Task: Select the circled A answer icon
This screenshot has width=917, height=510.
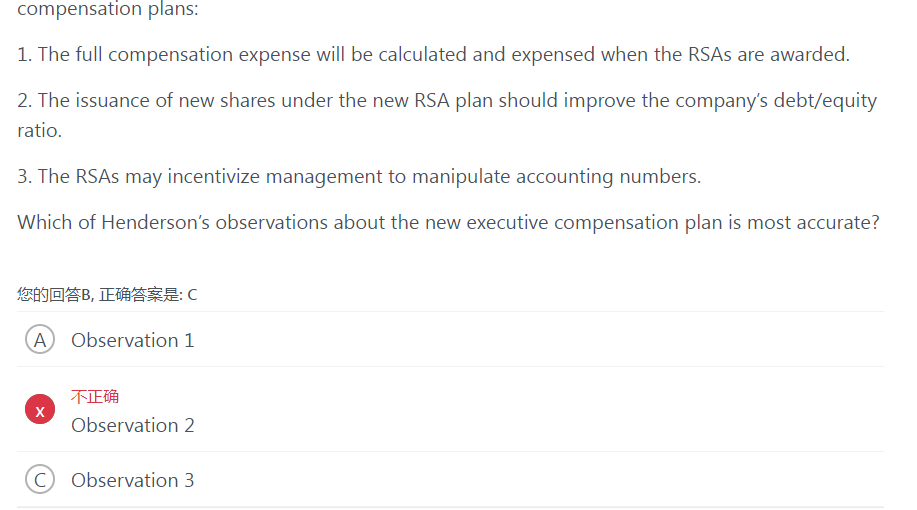Action: click(x=40, y=339)
